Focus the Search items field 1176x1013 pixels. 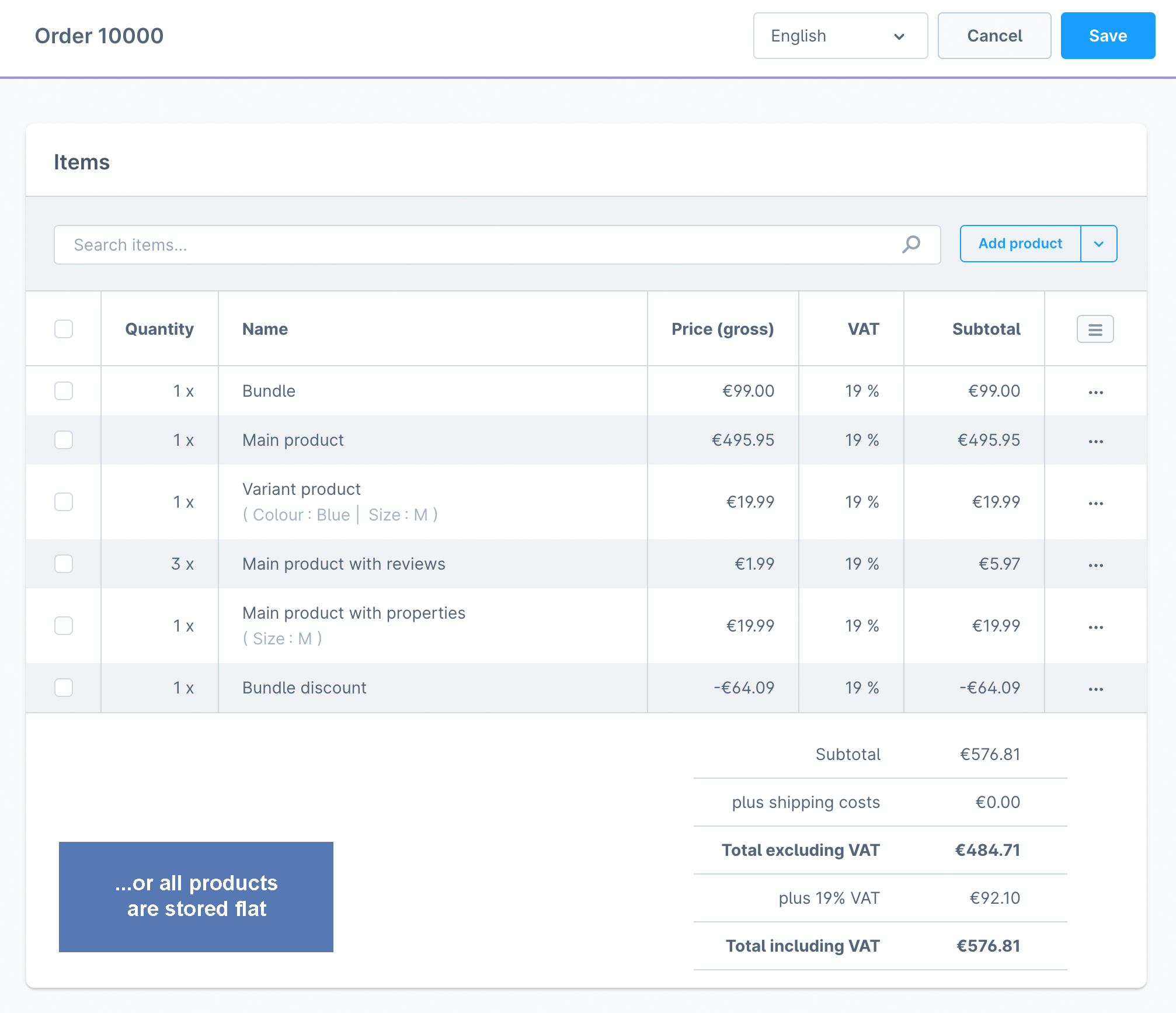point(497,245)
